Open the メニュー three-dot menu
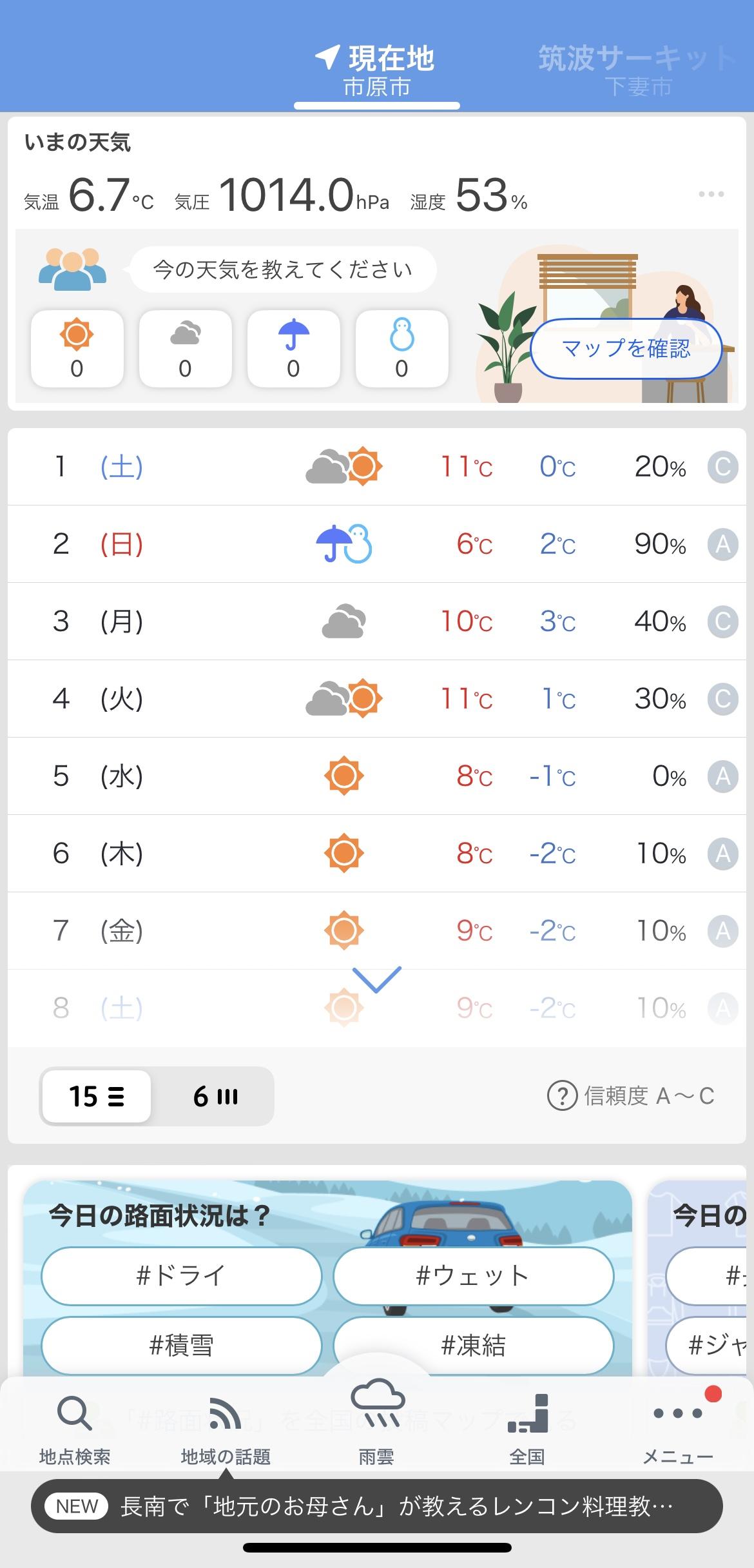 tap(678, 1426)
